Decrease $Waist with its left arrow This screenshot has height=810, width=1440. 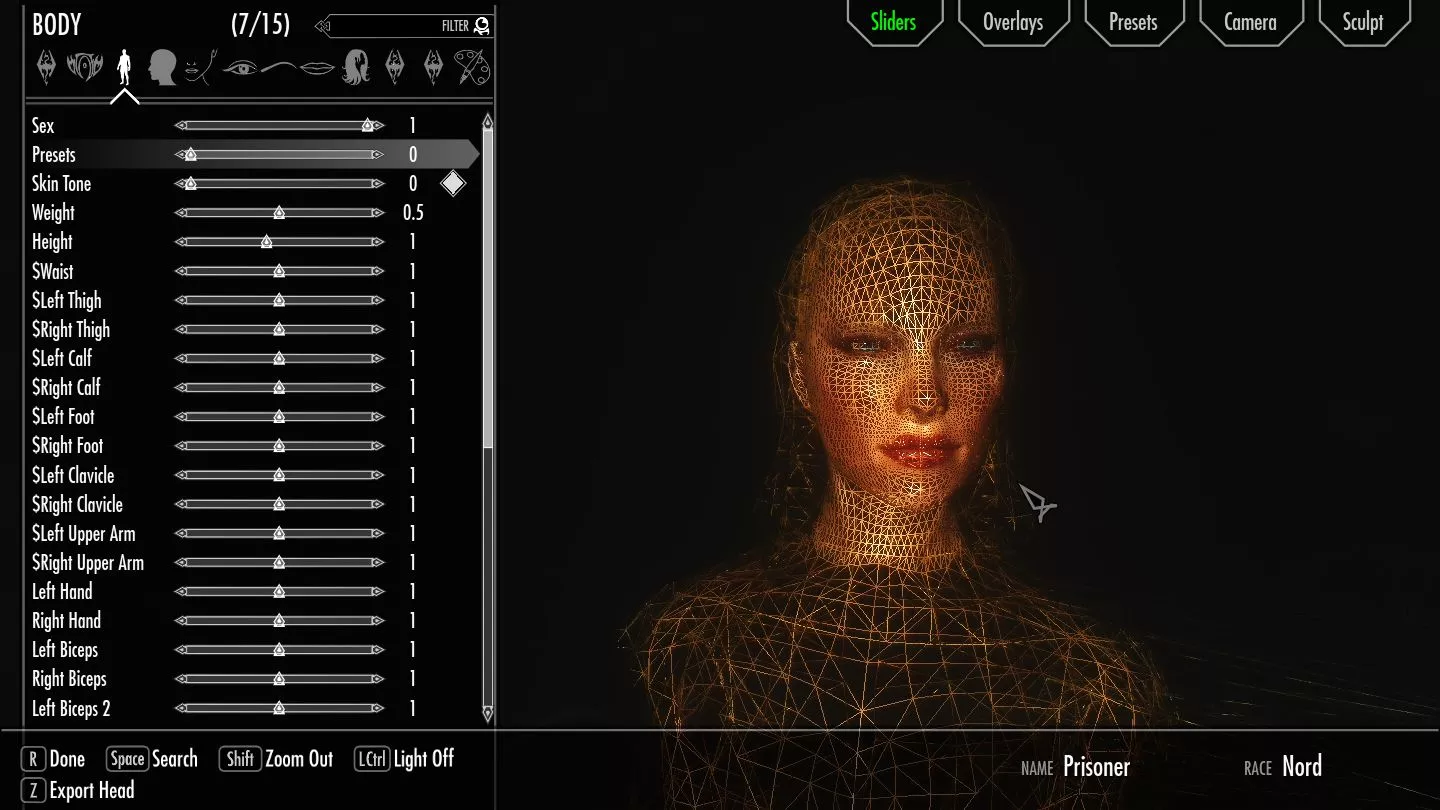pyautogui.click(x=179, y=271)
